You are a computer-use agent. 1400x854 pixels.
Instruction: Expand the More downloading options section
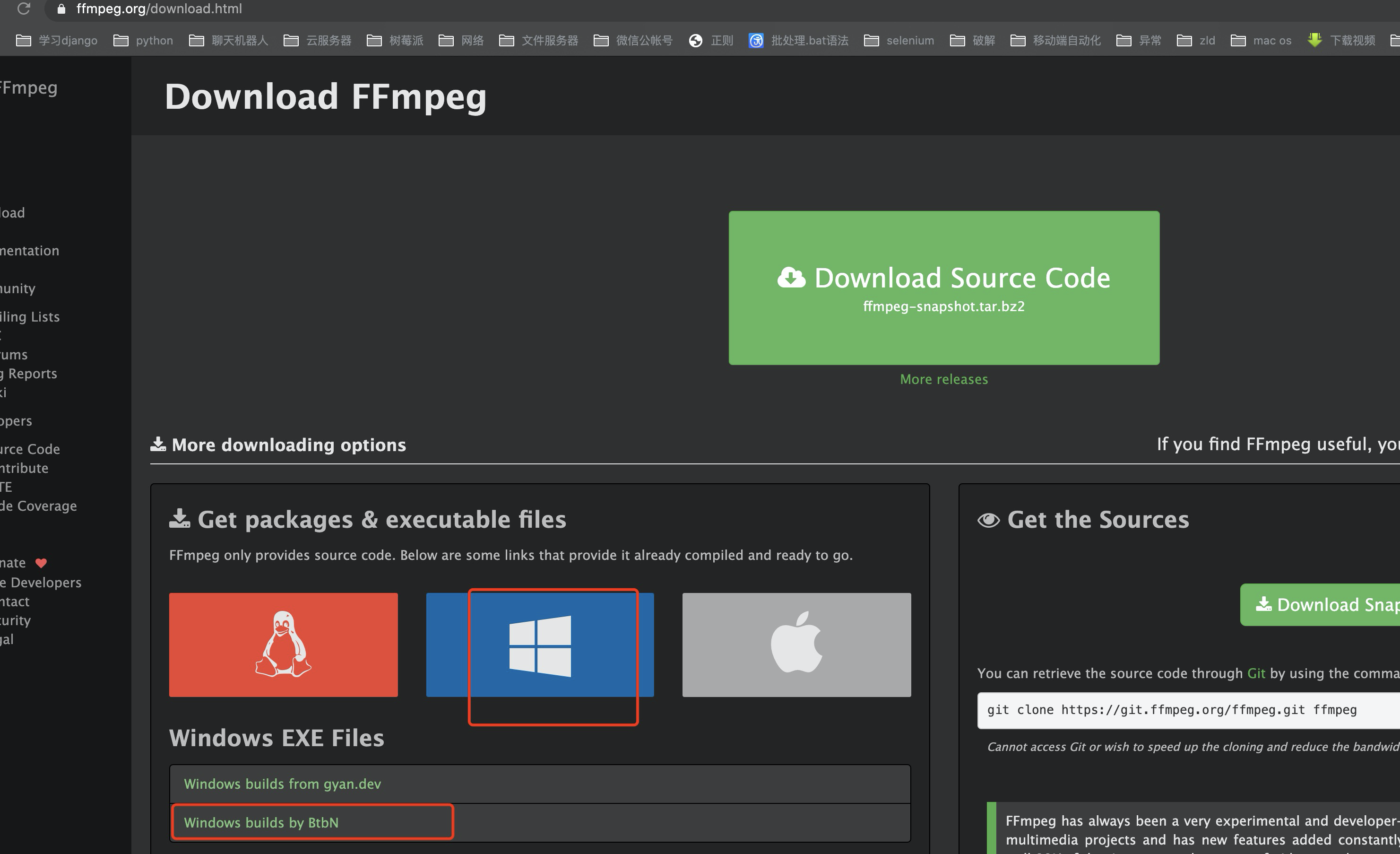click(x=278, y=444)
